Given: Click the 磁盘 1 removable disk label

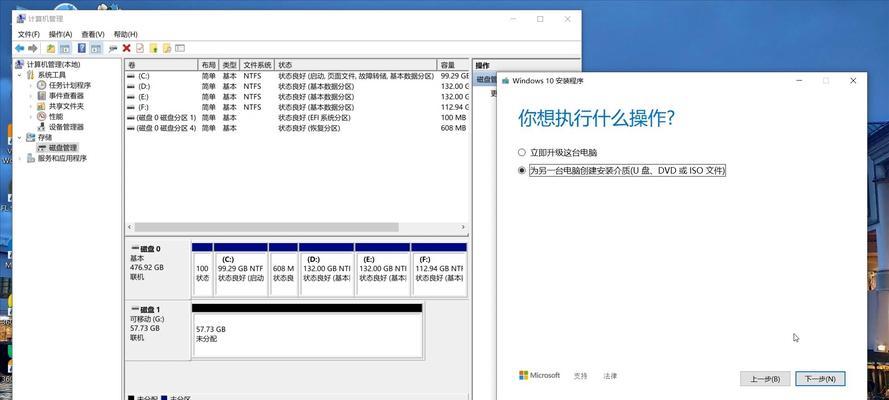Looking at the screenshot, I should point(158,330).
